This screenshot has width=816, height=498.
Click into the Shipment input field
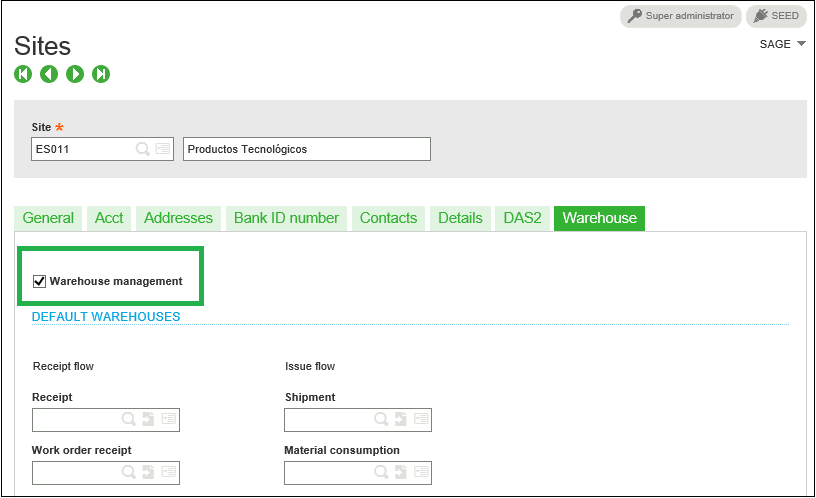358,420
